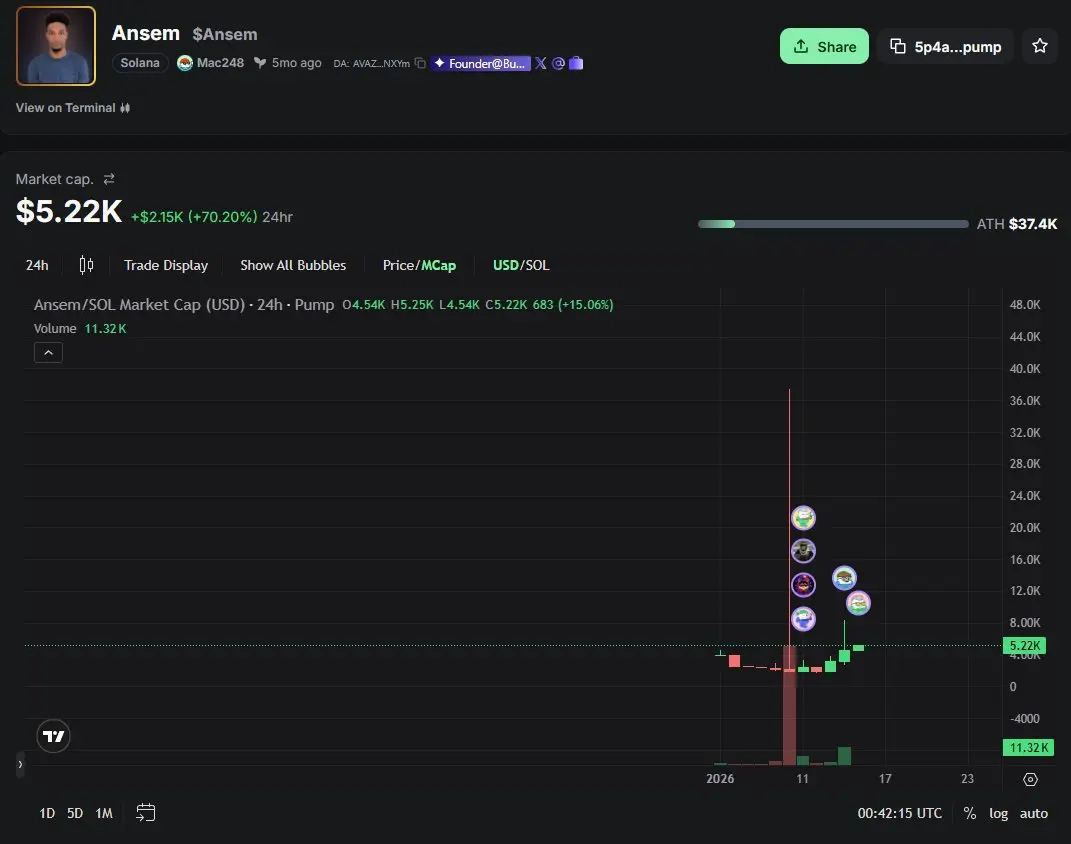Click the topmost trader bubble near 20.0K
Viewport: 1071px width, 844px height.
coord(803,518)
